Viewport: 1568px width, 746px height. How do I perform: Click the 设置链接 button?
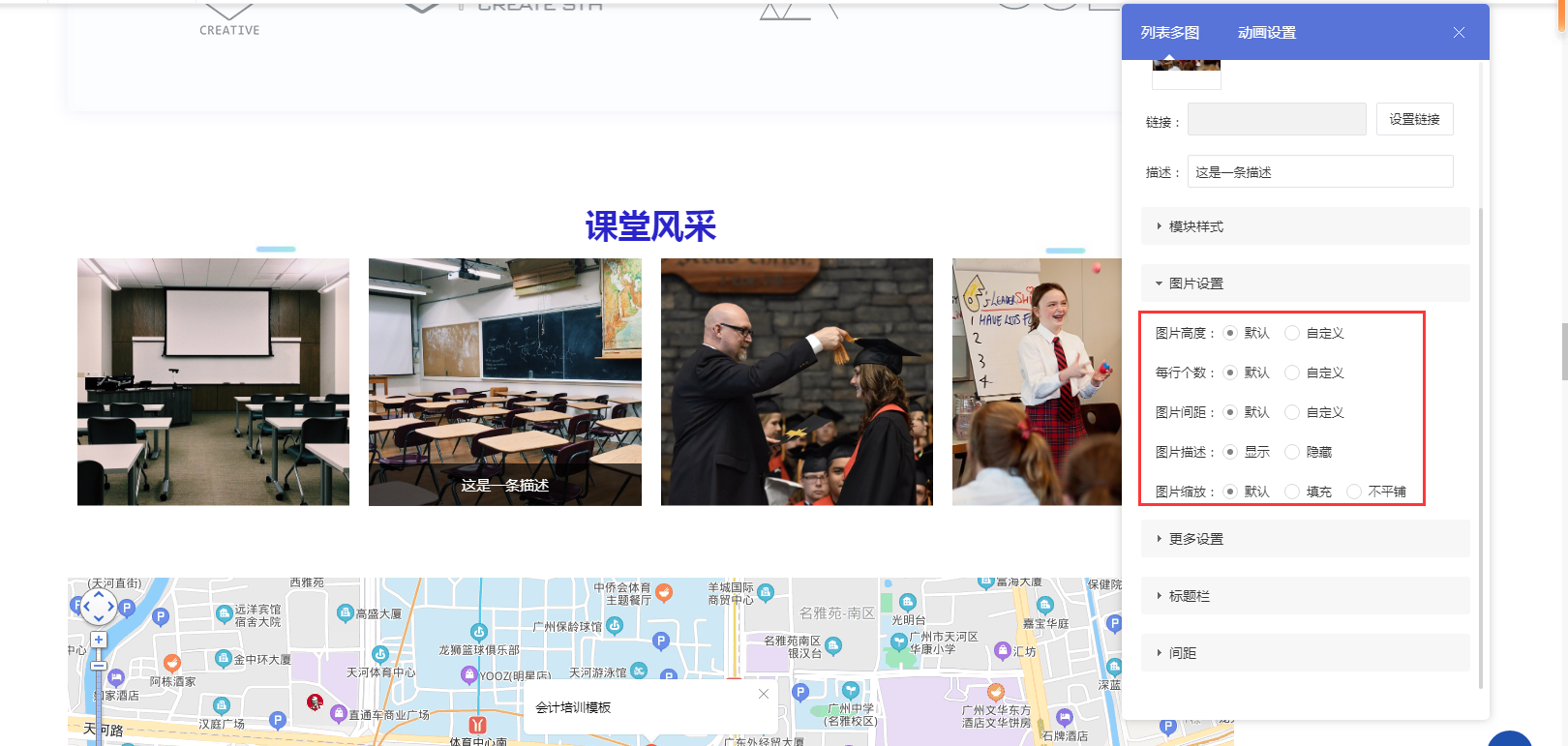[1414, 119]
